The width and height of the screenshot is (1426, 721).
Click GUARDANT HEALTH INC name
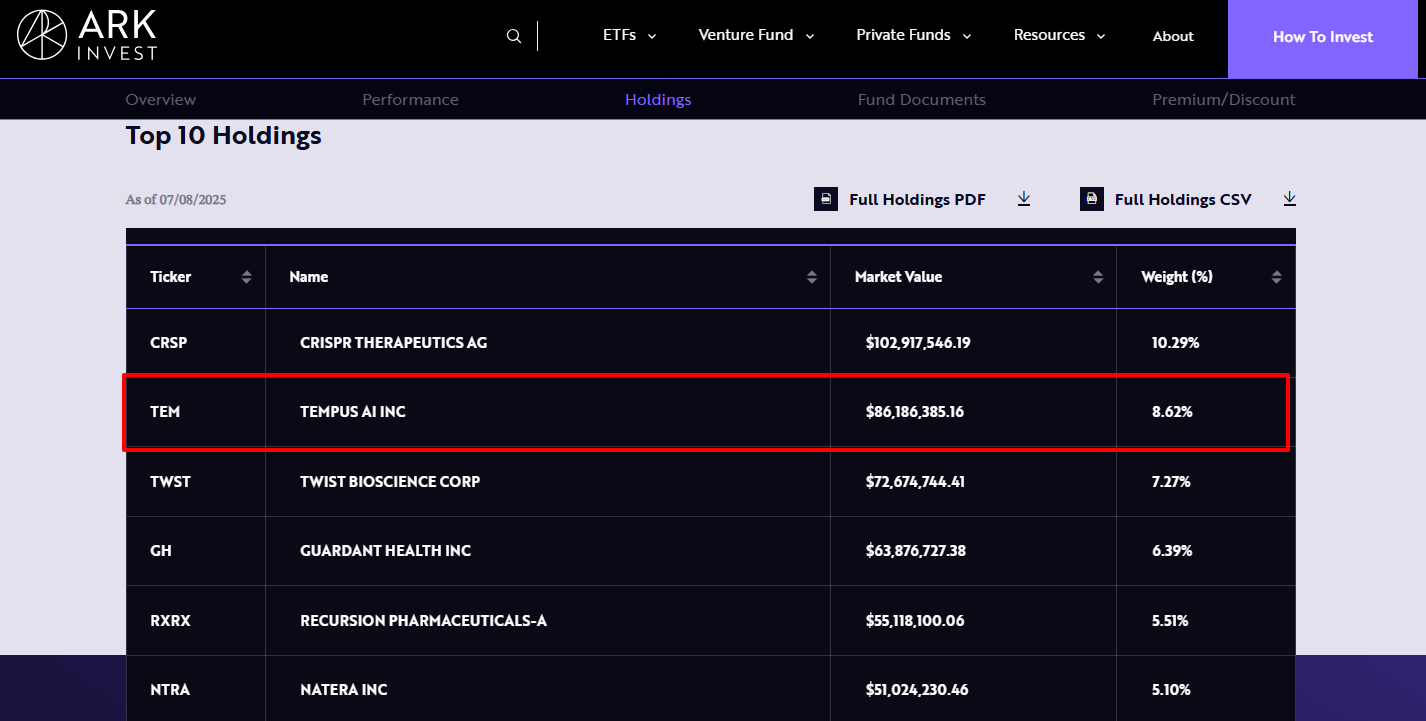point(386,551)
